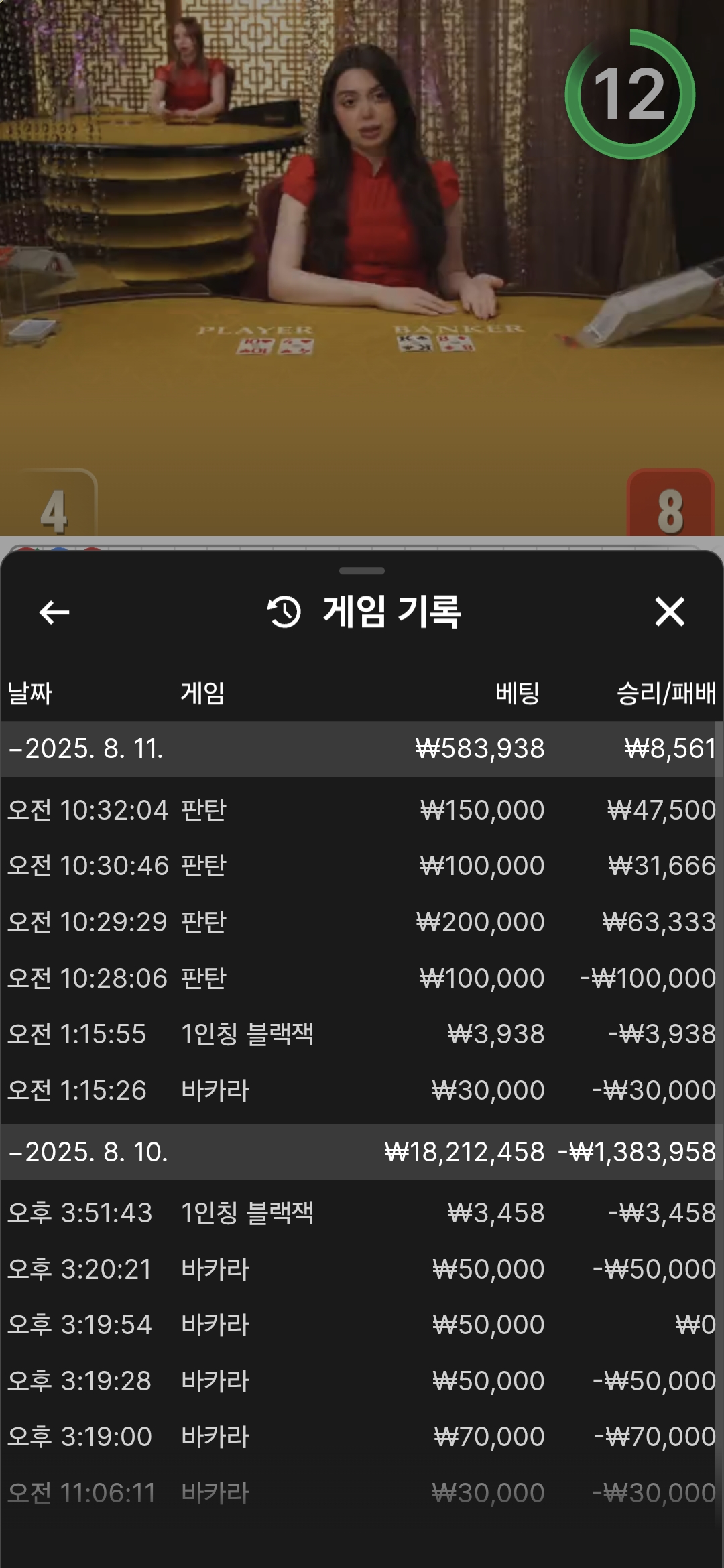Screen dimensions: 724x1568
Task: Tap the history clock icon beside 게임 기록
Action: 284,612
